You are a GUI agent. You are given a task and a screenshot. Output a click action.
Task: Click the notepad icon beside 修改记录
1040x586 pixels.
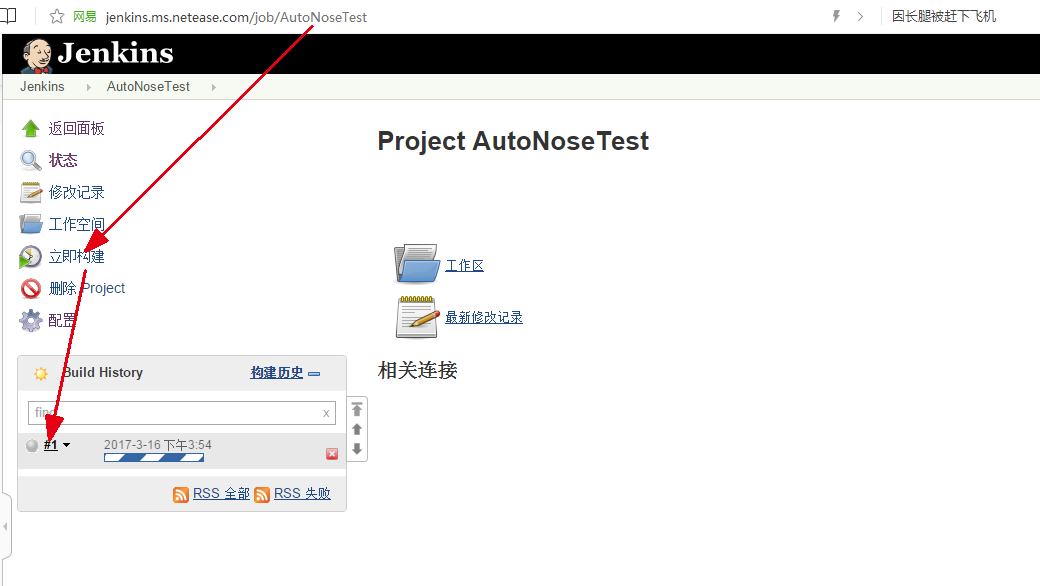(x=31, y=192)
